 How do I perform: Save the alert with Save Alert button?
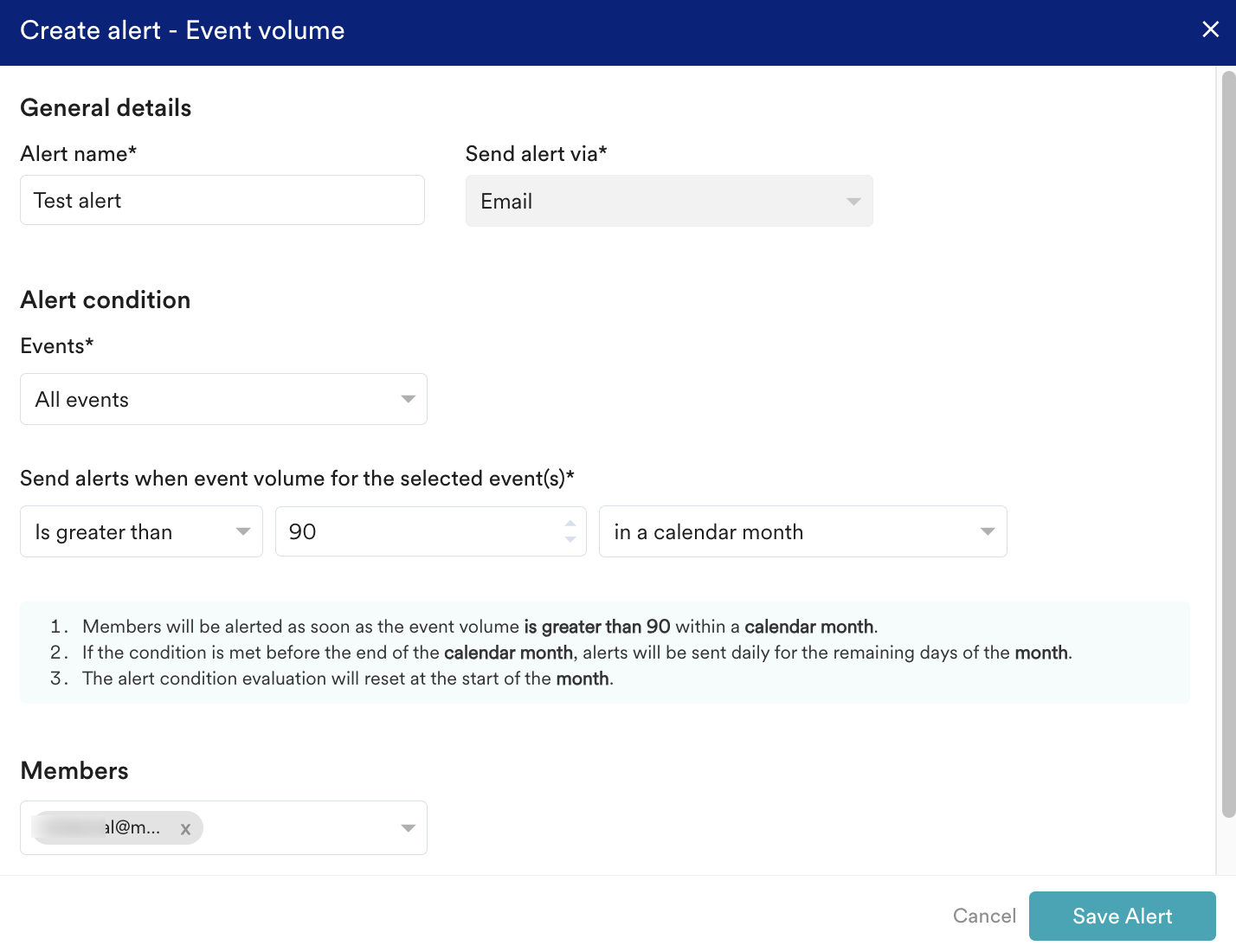click(1122, 916)
